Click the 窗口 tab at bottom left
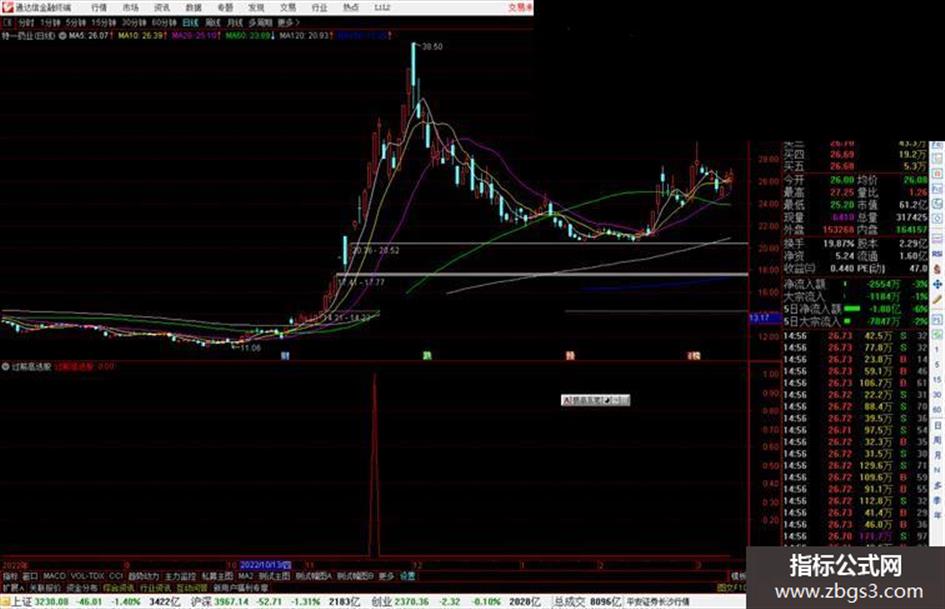 [30, 576]
